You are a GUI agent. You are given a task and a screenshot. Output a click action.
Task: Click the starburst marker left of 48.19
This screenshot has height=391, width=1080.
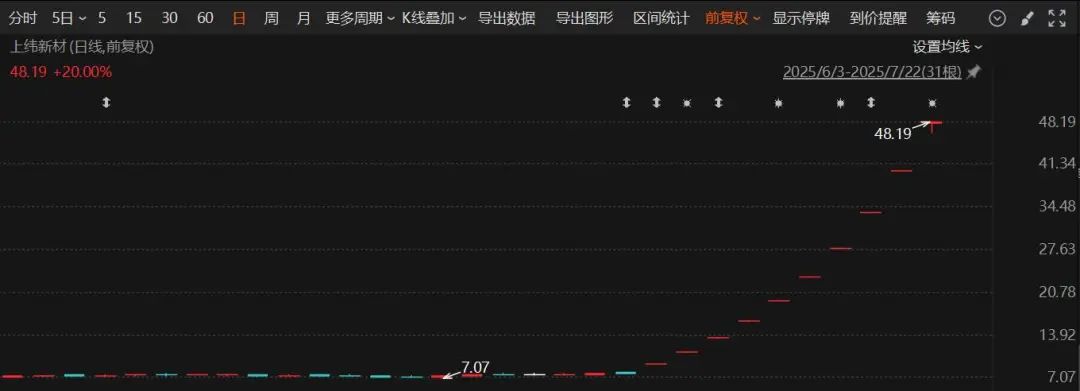[x=840, y=103]
